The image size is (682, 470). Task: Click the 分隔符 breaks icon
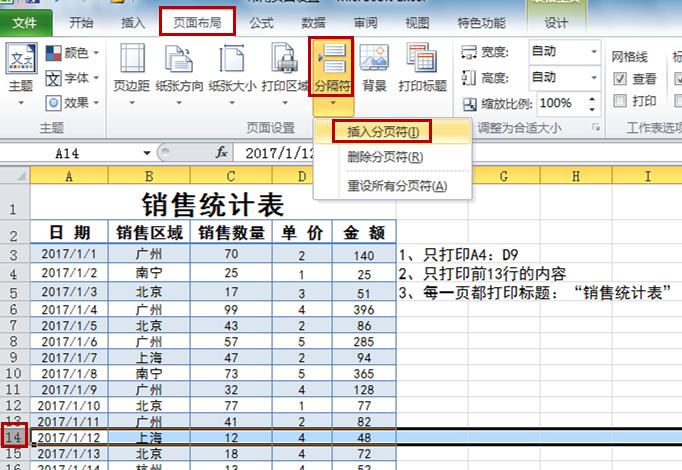[x=331, y=57]
